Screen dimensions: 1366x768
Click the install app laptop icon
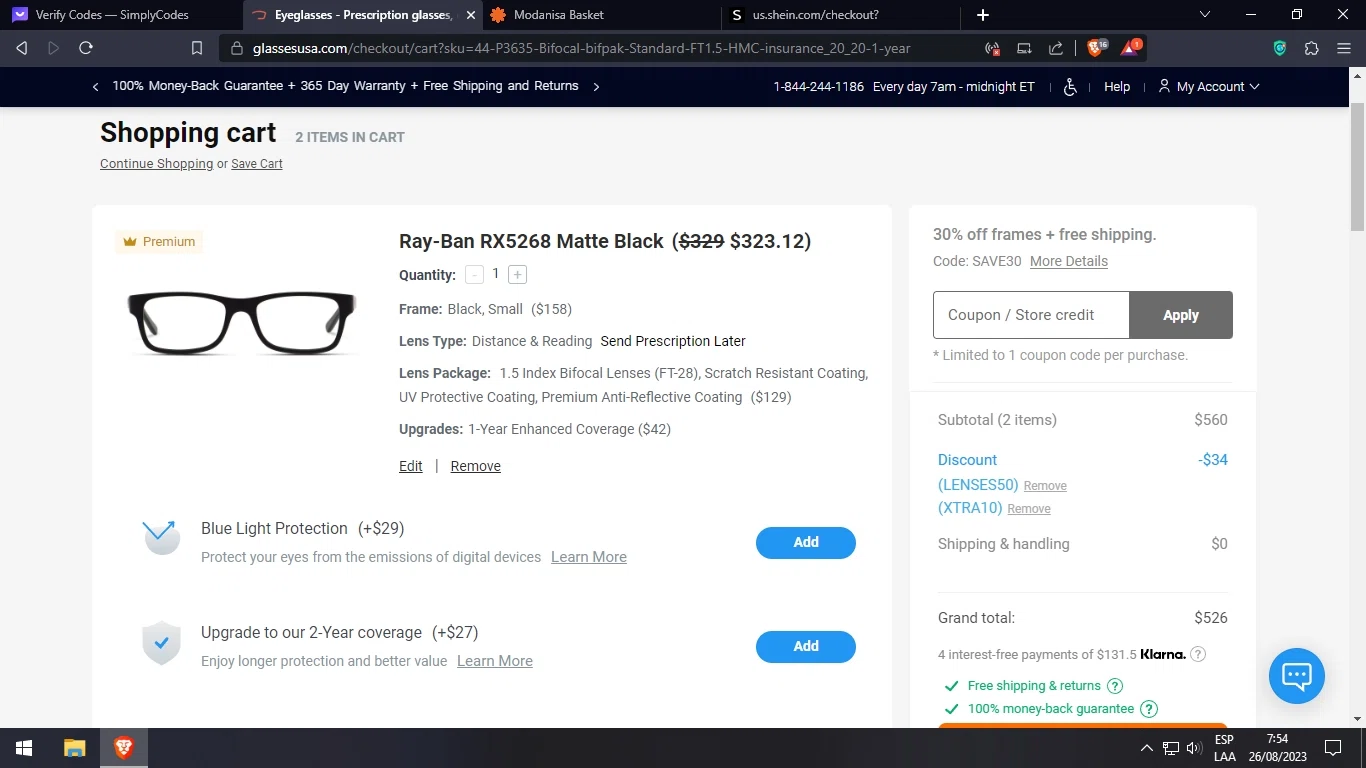tap(1024, 48)
